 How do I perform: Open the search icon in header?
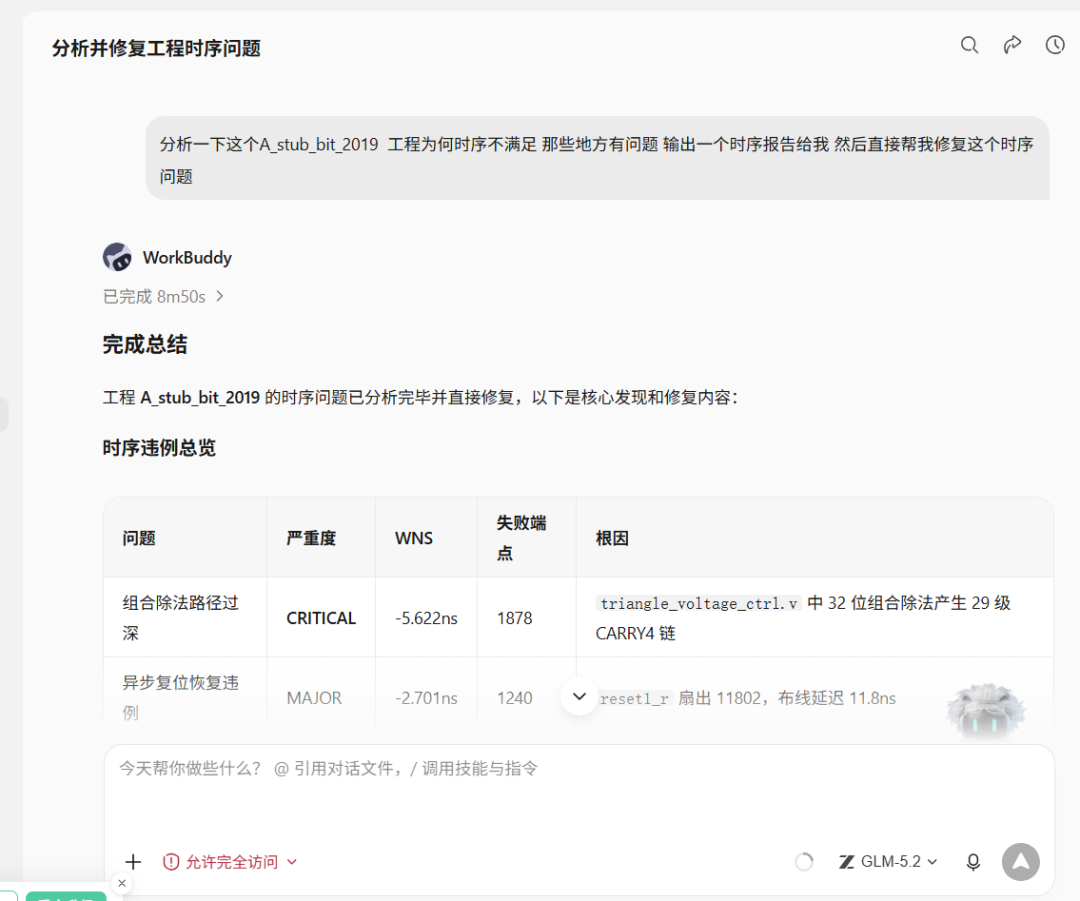tap(969, 45)
